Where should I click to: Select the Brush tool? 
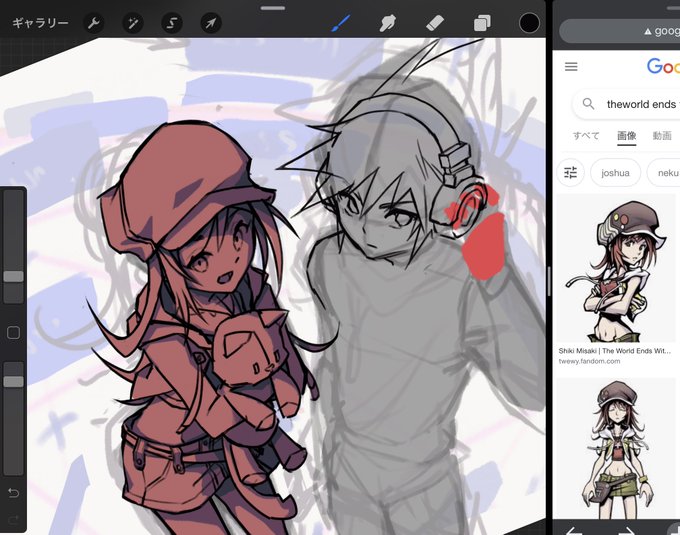tap(341, 23)
